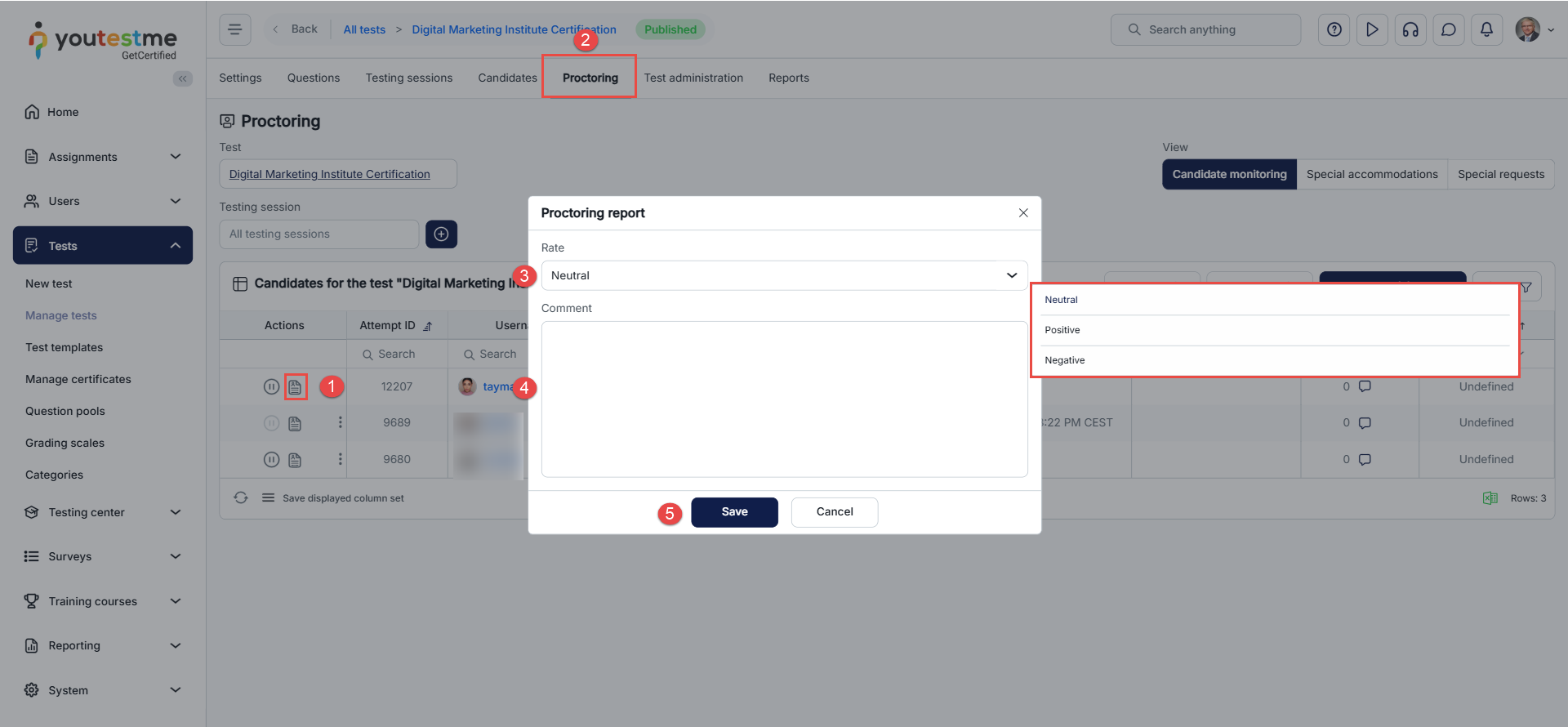1568x727 pixels.
Task: Save the proctoring report
Action: pos(734,512)
